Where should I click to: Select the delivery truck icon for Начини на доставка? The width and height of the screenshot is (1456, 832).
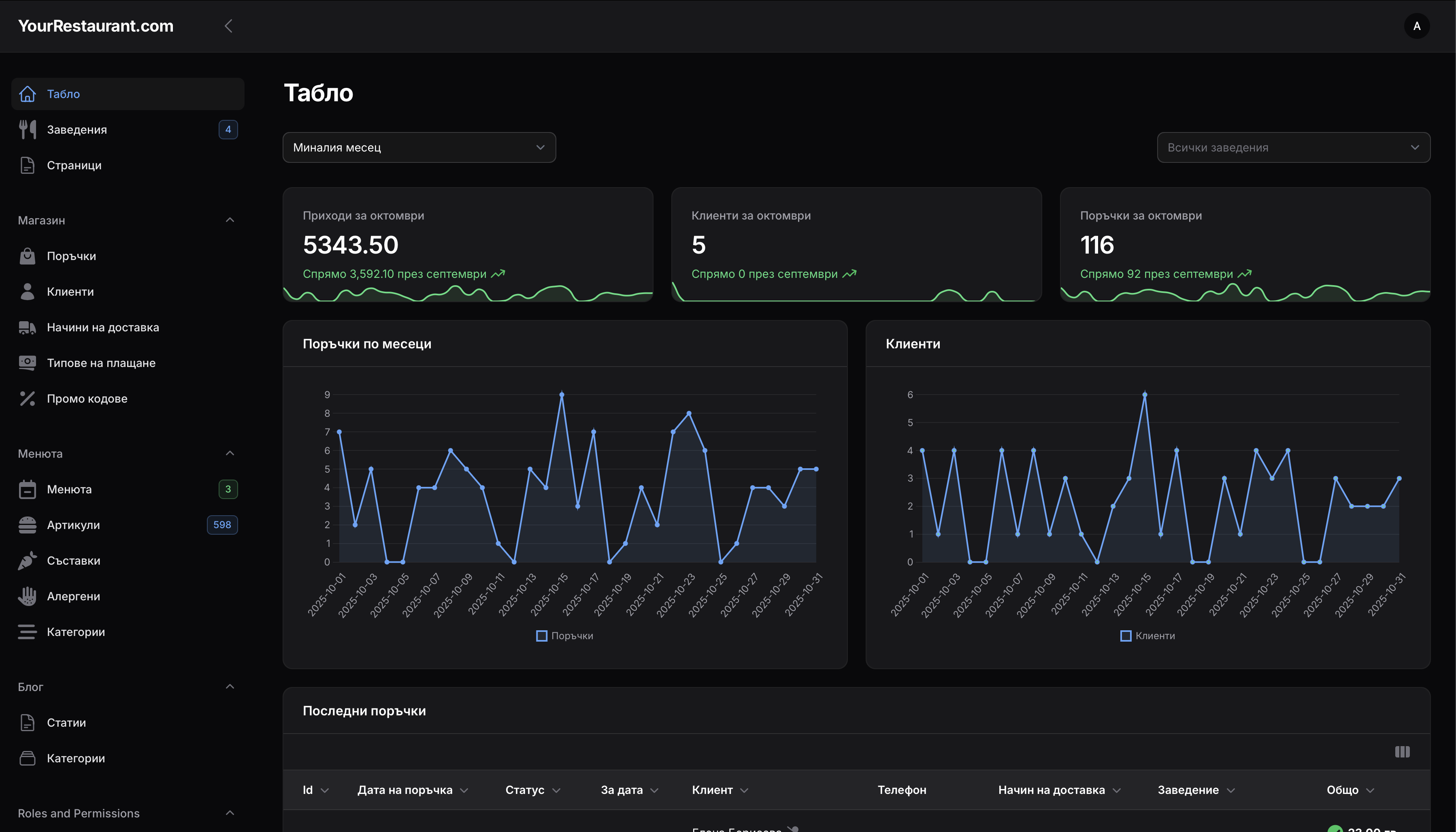[x=28, y=327]
